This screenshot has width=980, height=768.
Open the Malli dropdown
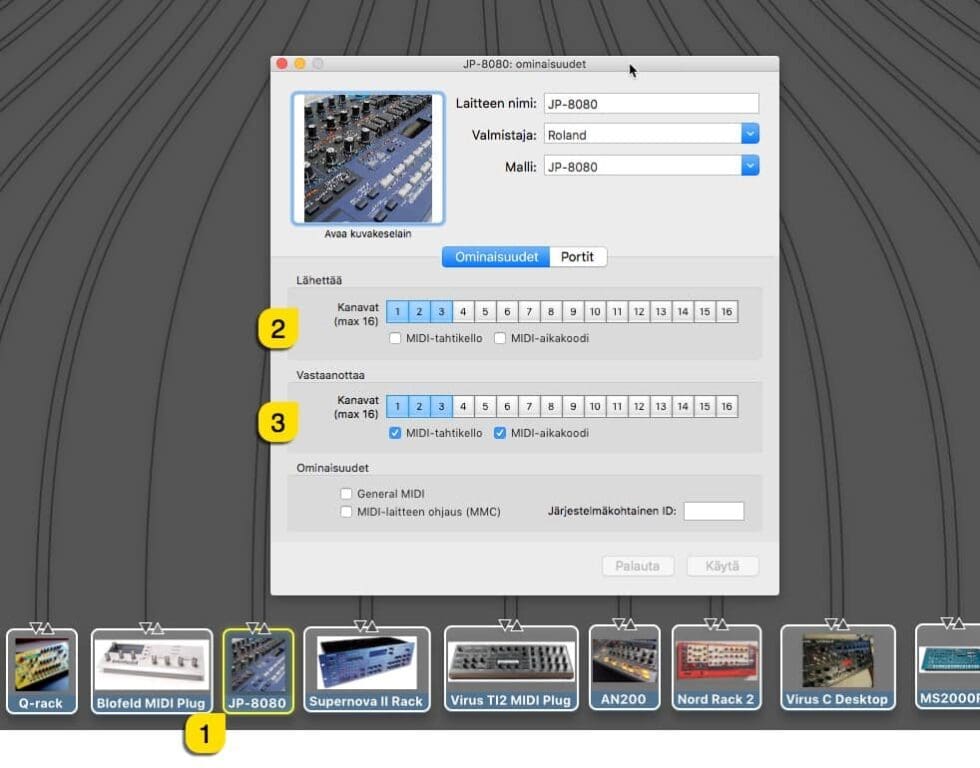[750, 166]
